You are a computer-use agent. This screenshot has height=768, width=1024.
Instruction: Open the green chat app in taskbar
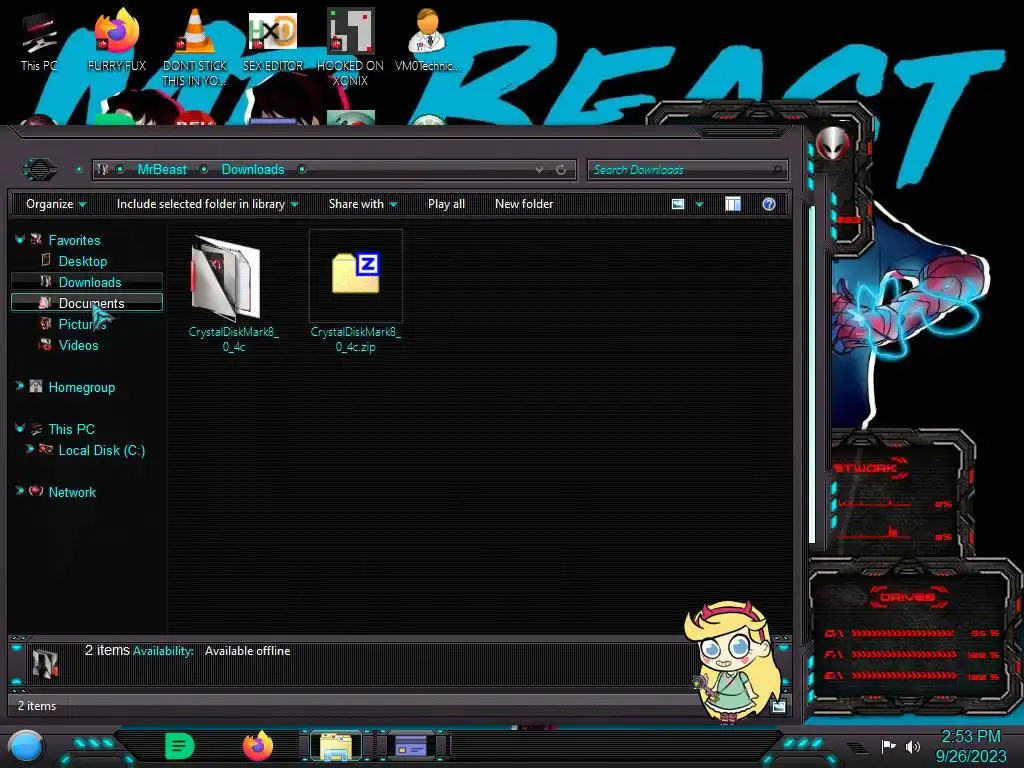(x=180, y=746)
